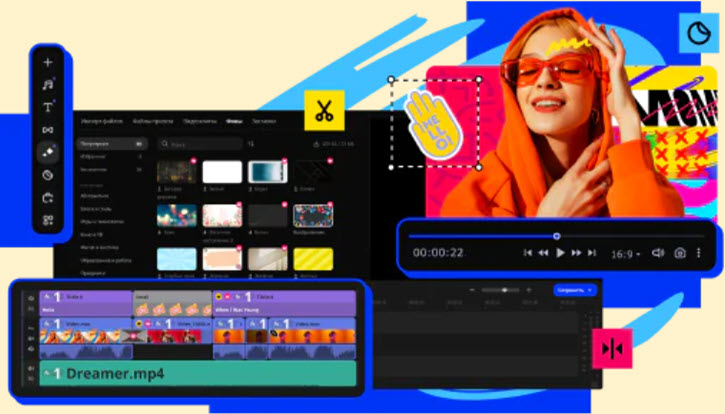Viewport: 725px width, 414px height.
Task: Open the Заставки tab
Action: click(264, 121)
